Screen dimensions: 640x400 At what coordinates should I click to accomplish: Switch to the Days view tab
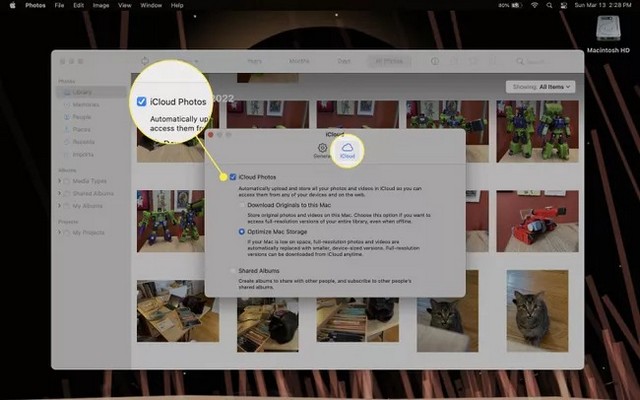(x=343, y=61)
